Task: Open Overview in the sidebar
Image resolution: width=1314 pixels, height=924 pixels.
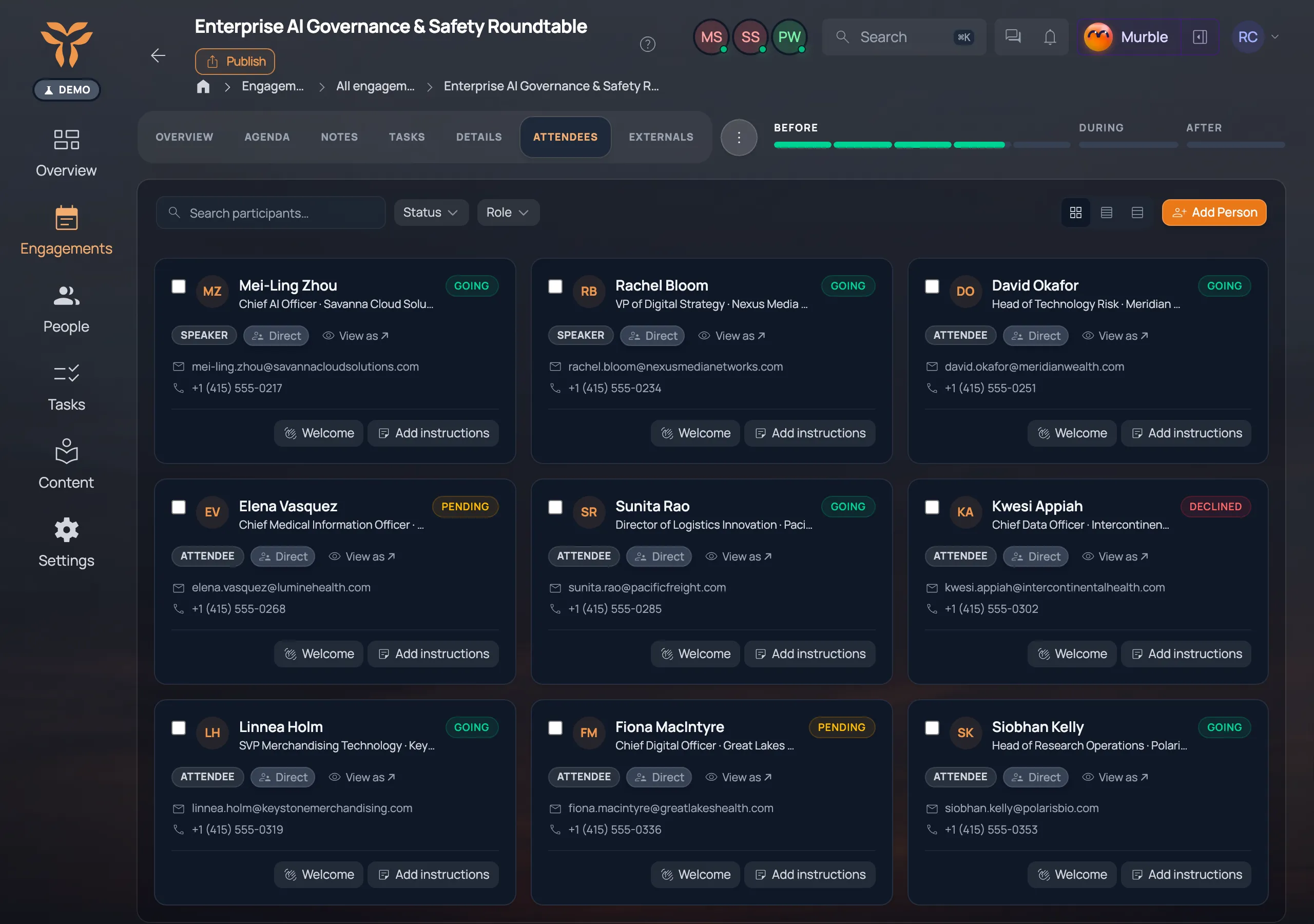Action: pos(66,153)
